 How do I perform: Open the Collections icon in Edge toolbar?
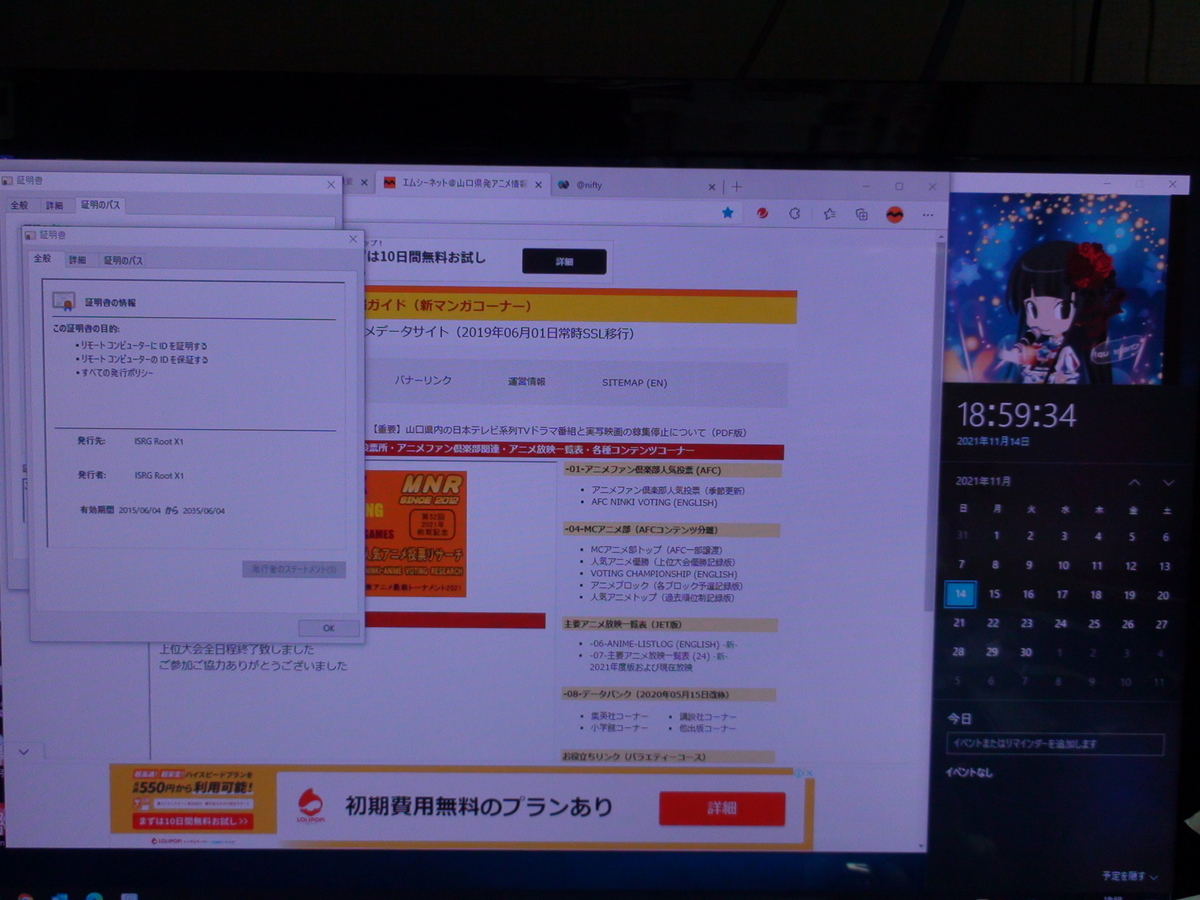(862, 214)
